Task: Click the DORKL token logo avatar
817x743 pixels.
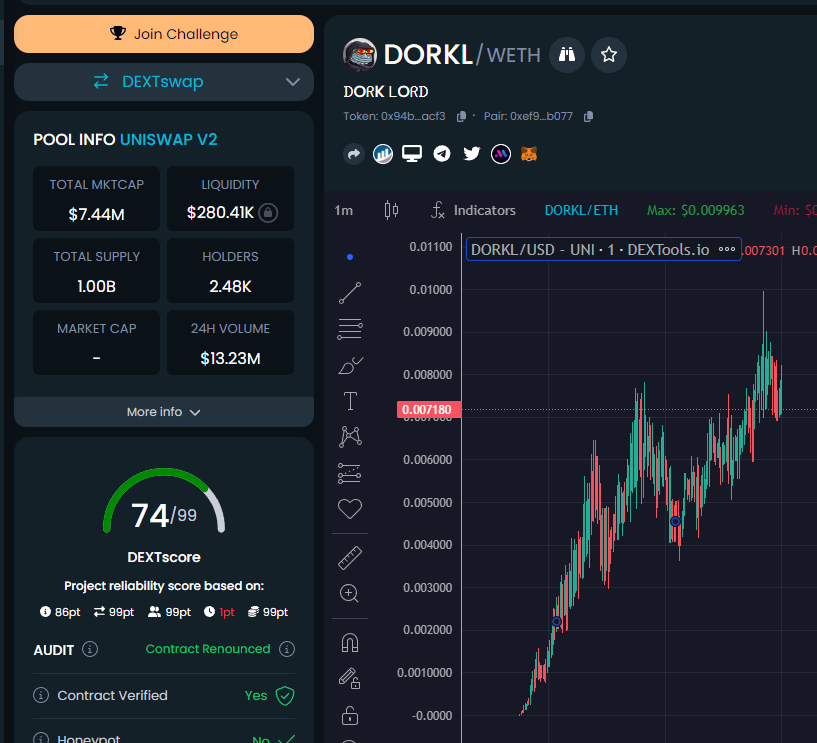Action: coord(360,55)
